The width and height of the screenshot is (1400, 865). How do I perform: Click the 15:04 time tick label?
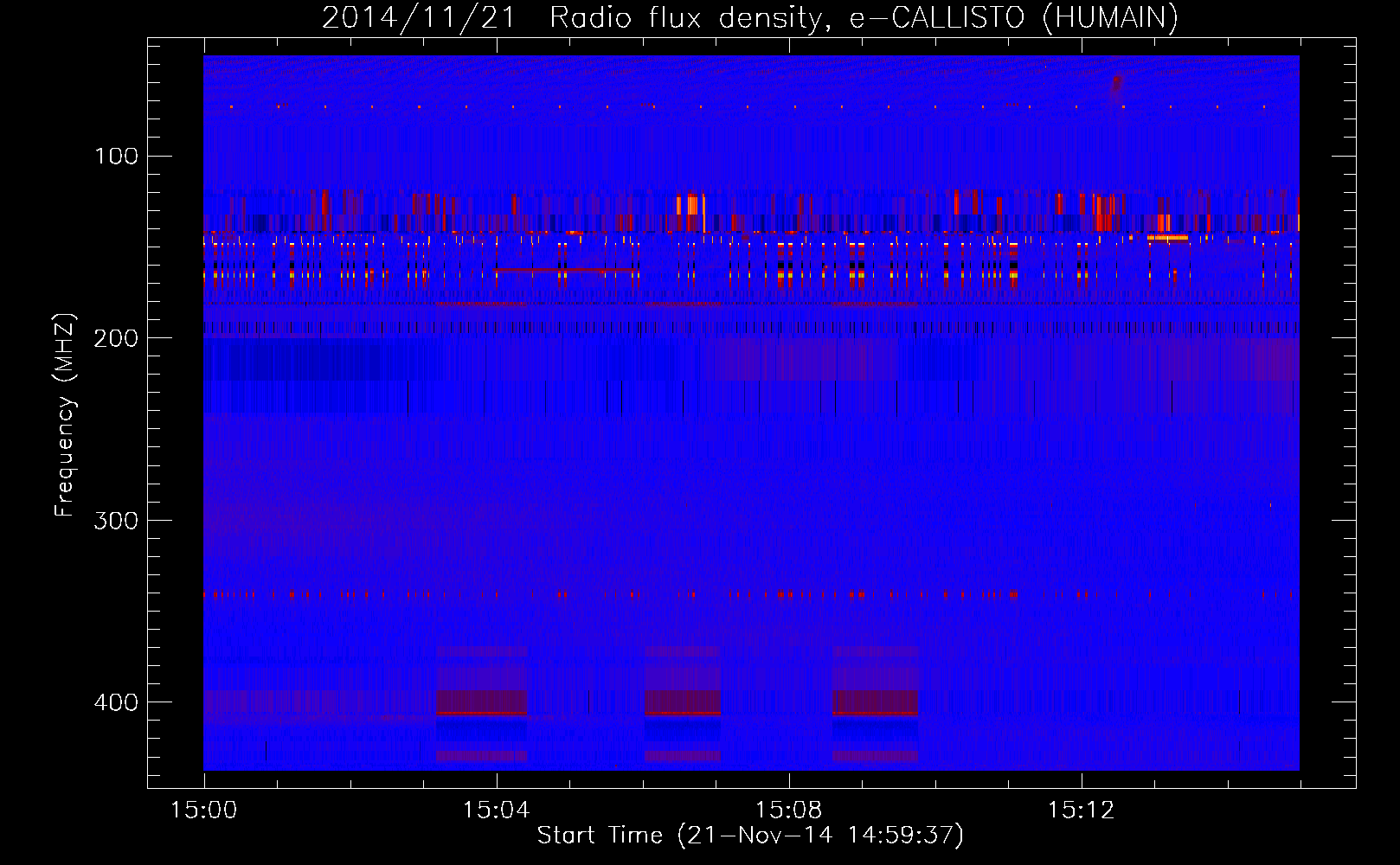point(496,811)
